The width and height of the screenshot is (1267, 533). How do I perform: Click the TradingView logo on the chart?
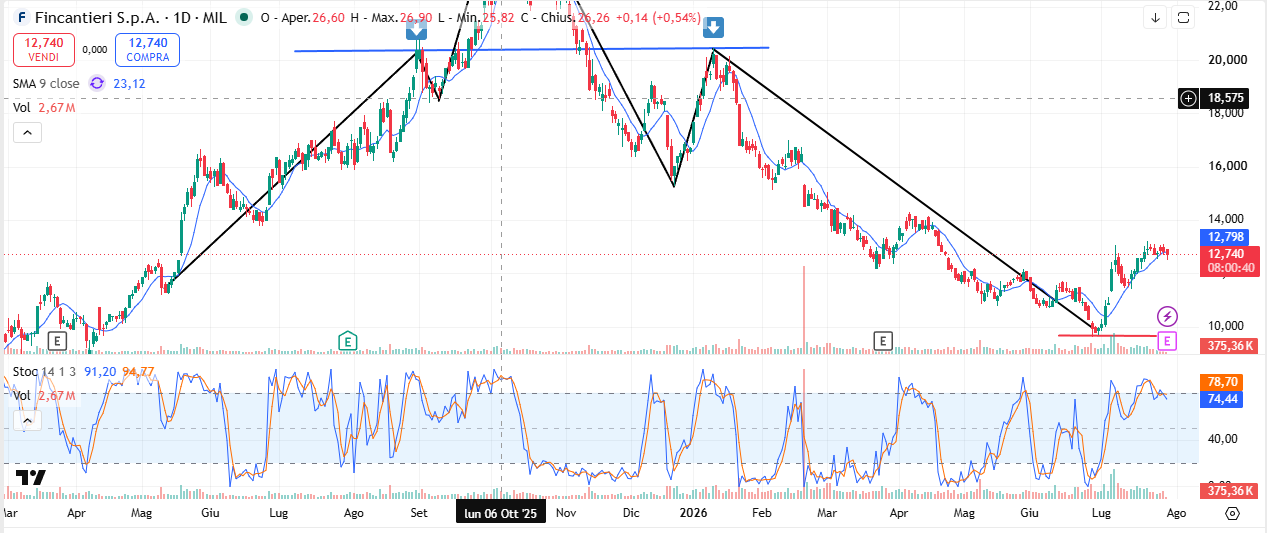click(x=31, y=478)
